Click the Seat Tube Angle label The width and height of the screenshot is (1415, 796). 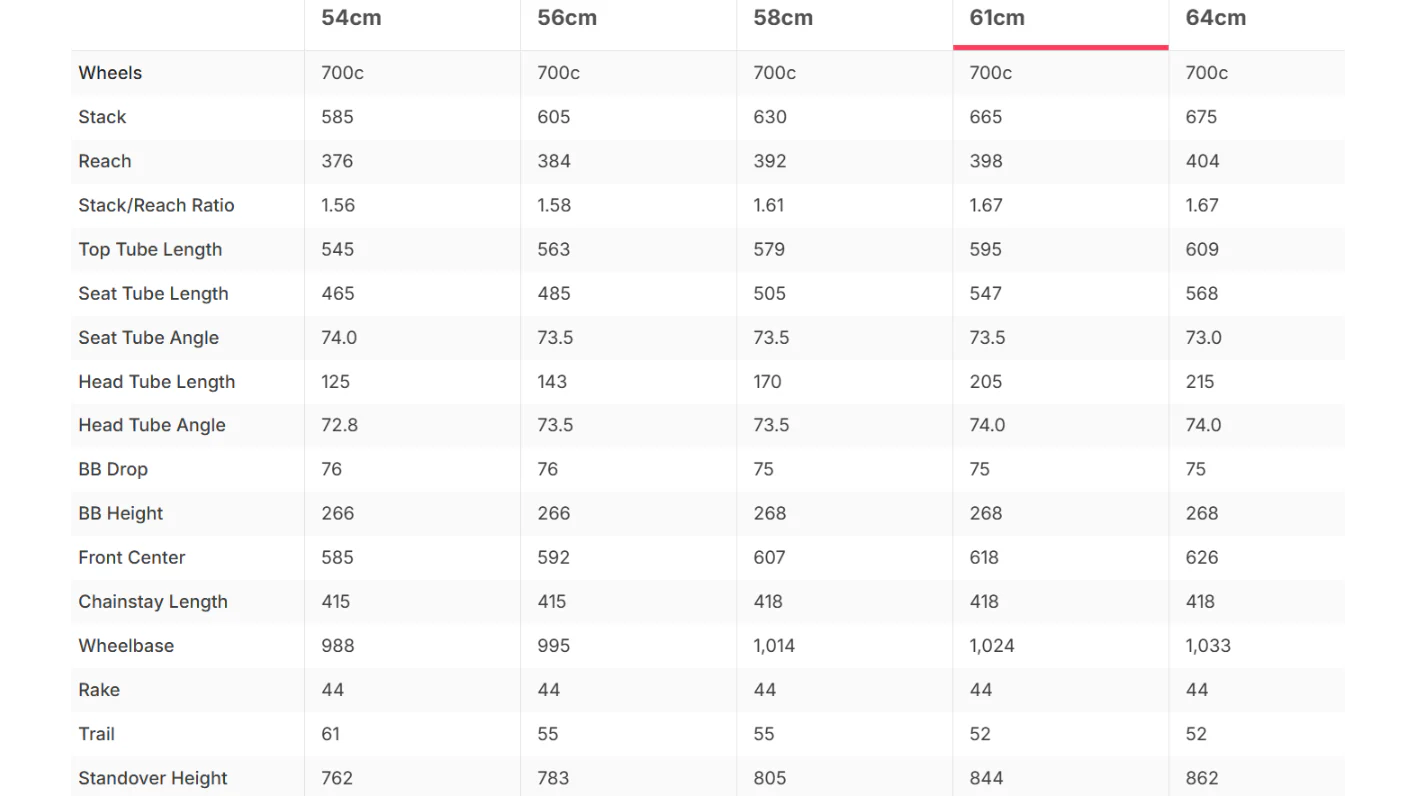click(x=148, y=337)
